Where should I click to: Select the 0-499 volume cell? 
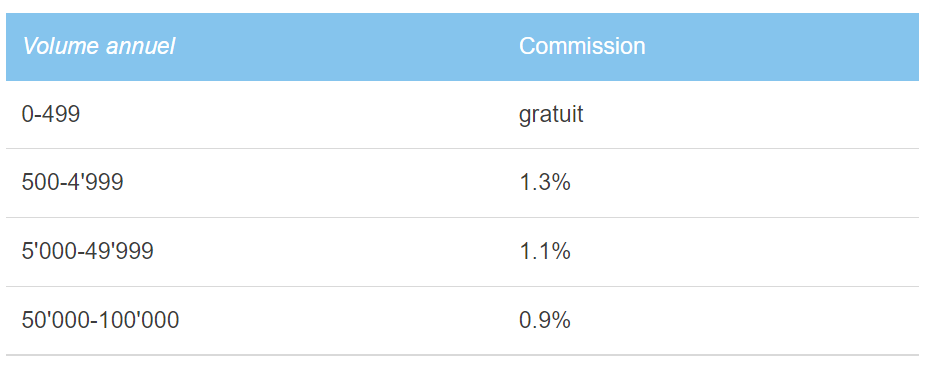[x=51, y=114]
